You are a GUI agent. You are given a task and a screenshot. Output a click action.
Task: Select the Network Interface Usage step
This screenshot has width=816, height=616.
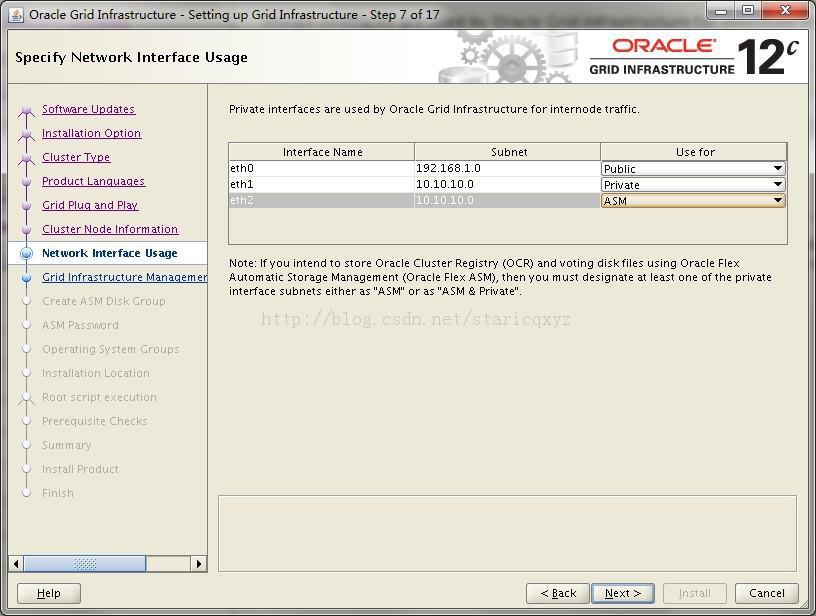(x=109, y=253)
